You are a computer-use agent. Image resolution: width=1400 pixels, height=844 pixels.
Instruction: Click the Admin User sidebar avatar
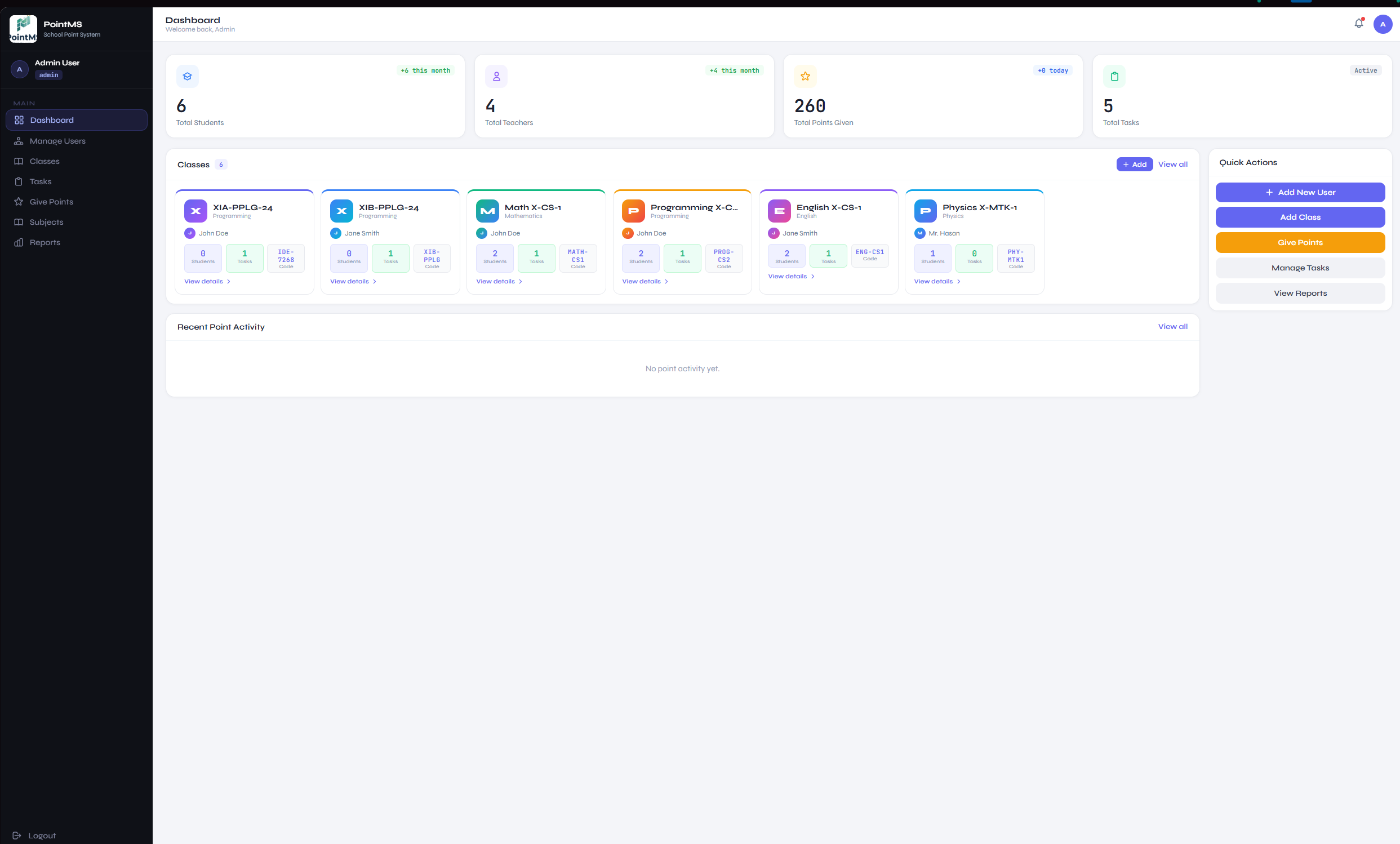[x=19, y=69]
